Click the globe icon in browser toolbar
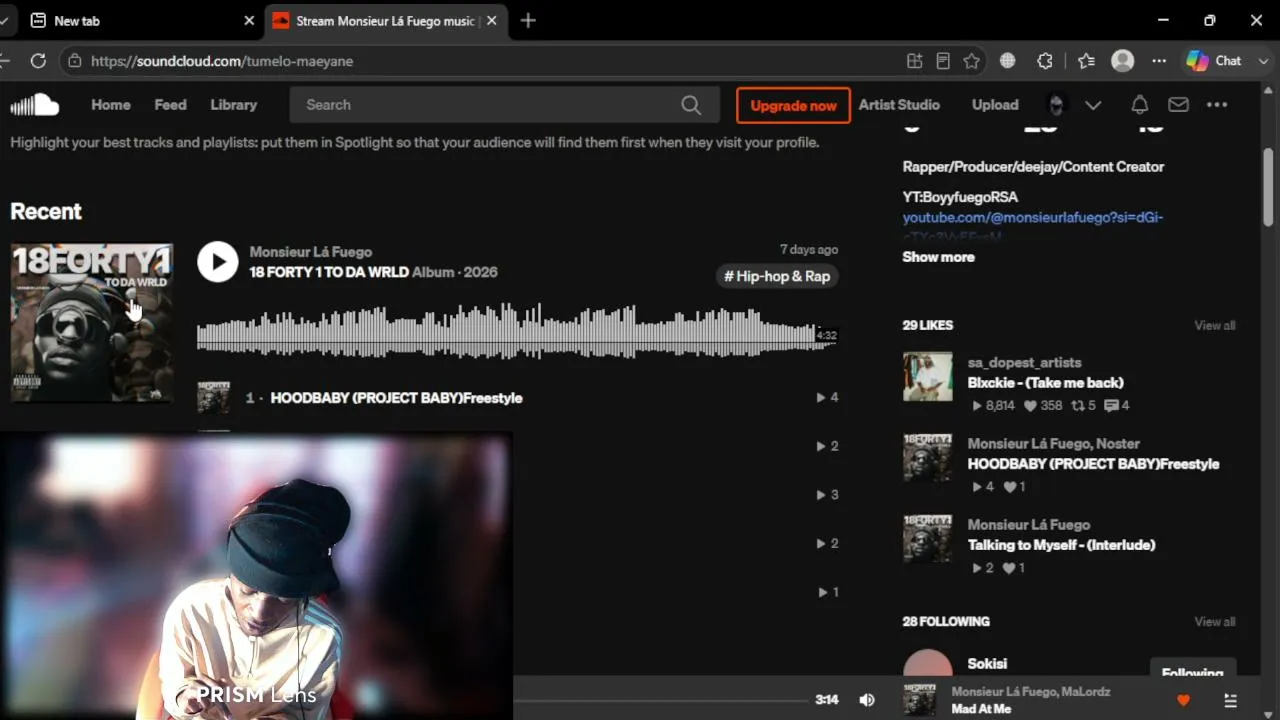Viewport: 1280px width, 720px height. pos(1008,61)
